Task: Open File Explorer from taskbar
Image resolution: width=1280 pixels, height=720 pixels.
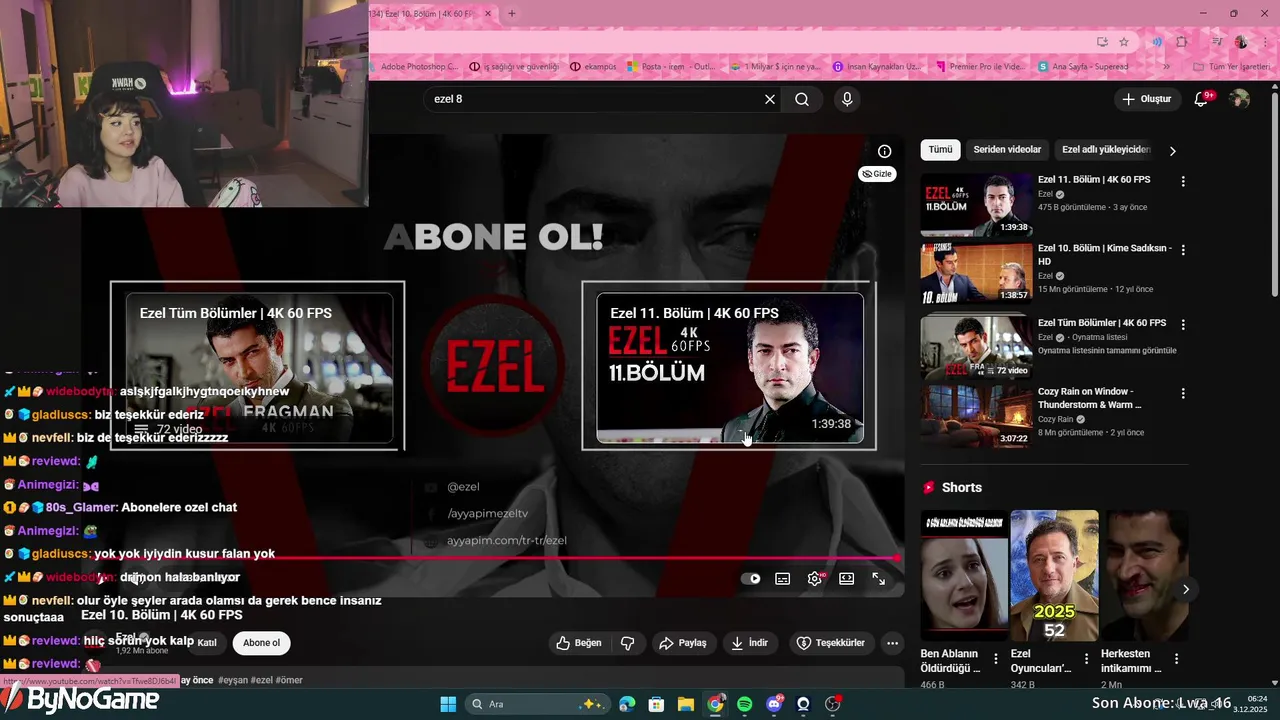Action: click(686, 704)
